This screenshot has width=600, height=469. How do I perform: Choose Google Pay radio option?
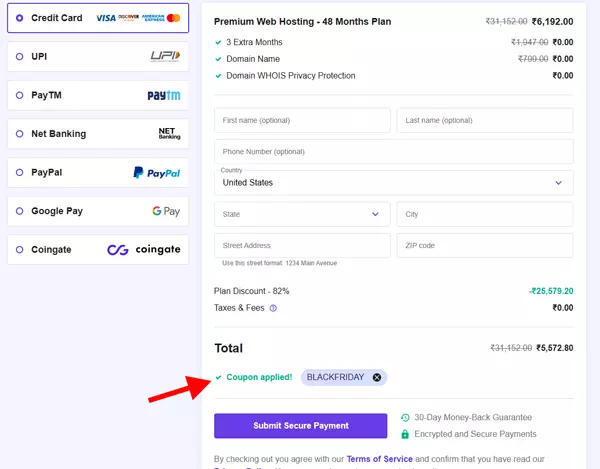click(x=19, y=211)
